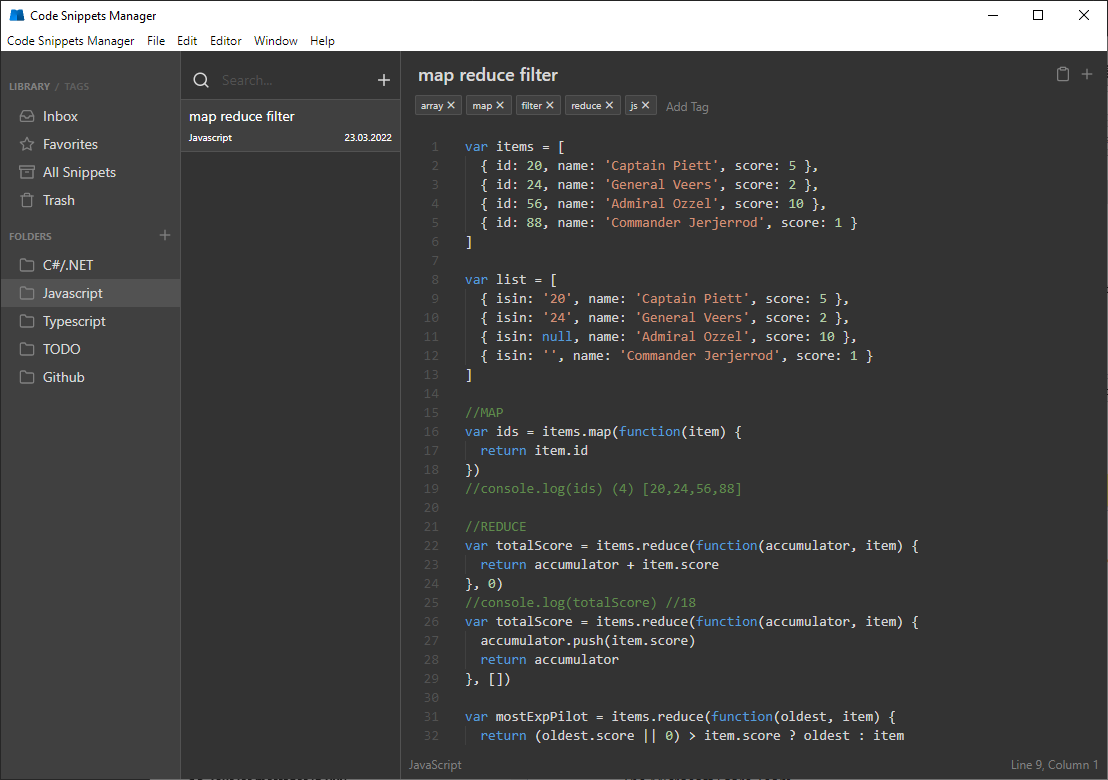Open the Inbox label in the library
The image size is (1108, 780).
60,116
